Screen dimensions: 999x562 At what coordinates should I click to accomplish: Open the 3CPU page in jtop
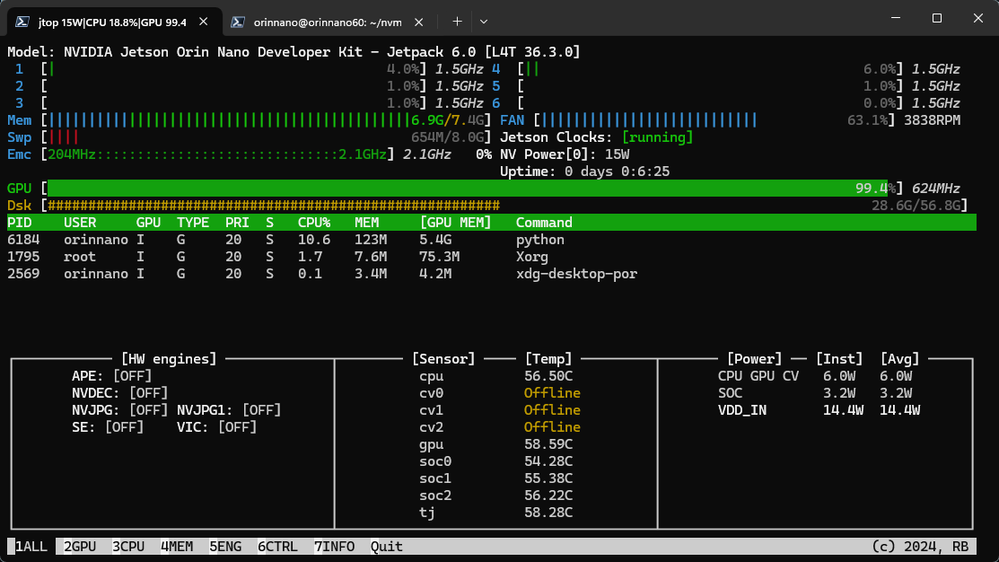128,547
